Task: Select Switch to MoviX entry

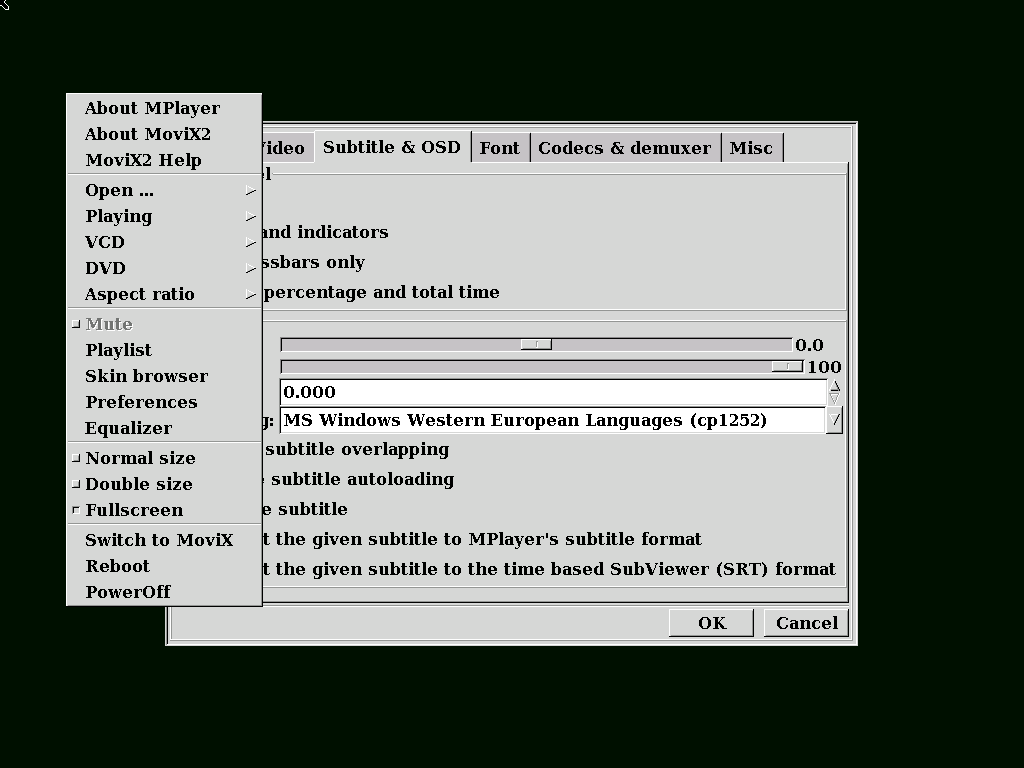Action: (x=164, y=540)
